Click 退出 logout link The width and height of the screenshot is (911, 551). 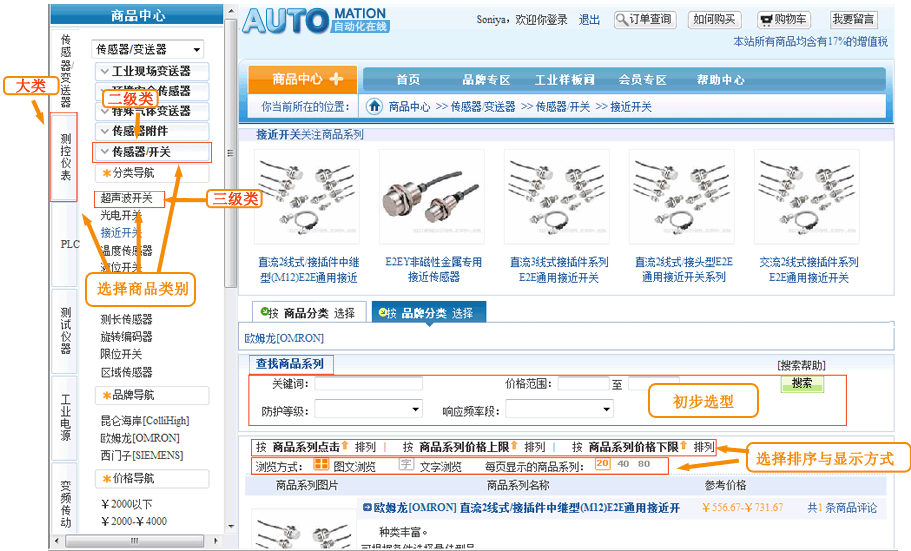(x=589, y=20)
